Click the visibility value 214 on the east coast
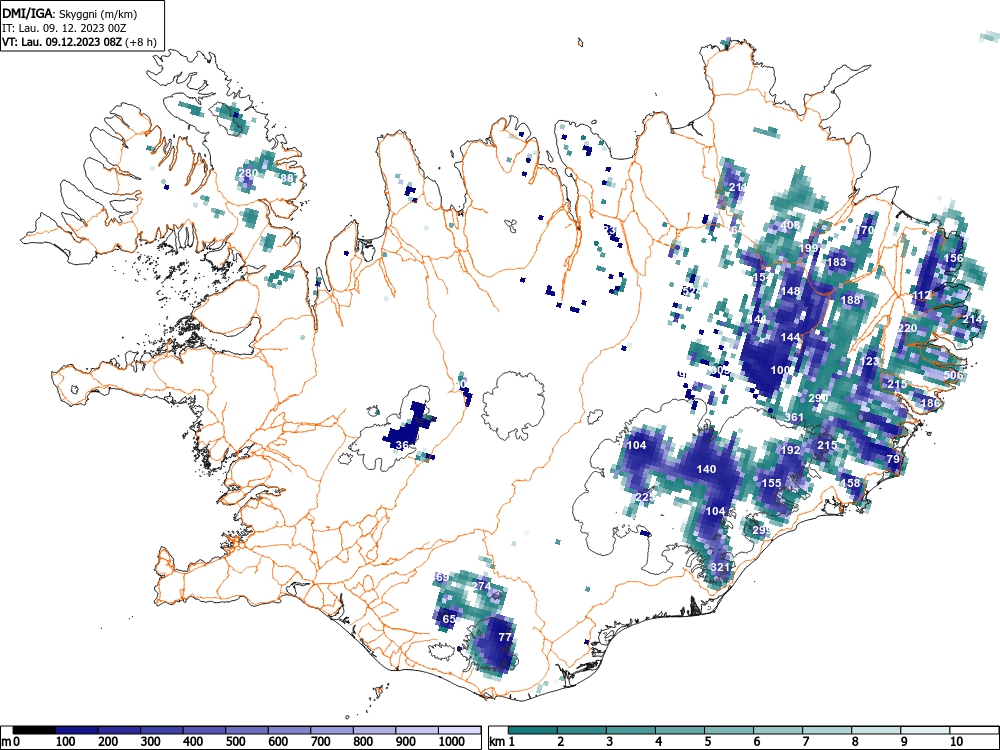1000x750 pixels. pos(973,319)
